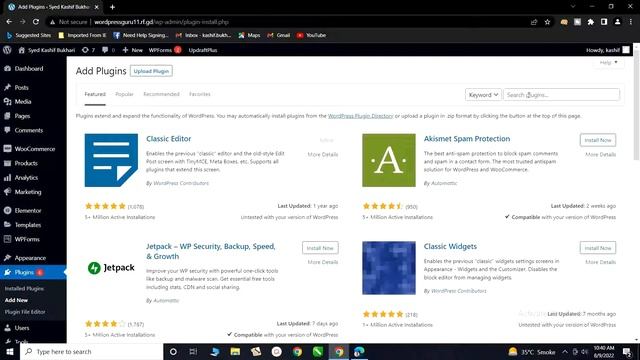Click the Chrome address bar
This screenshot has height=360, width=640.
(x=286, y=22)
